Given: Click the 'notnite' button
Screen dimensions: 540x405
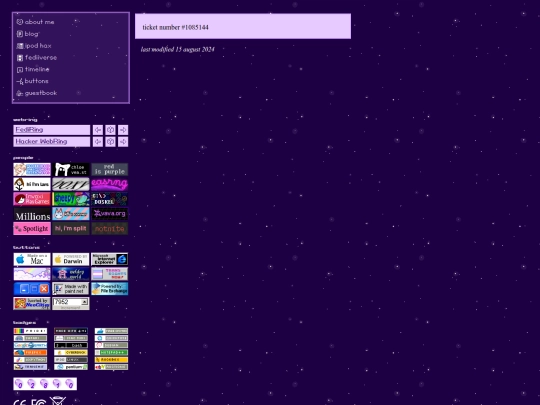Looking at the screenshot, I should (110, 229).
